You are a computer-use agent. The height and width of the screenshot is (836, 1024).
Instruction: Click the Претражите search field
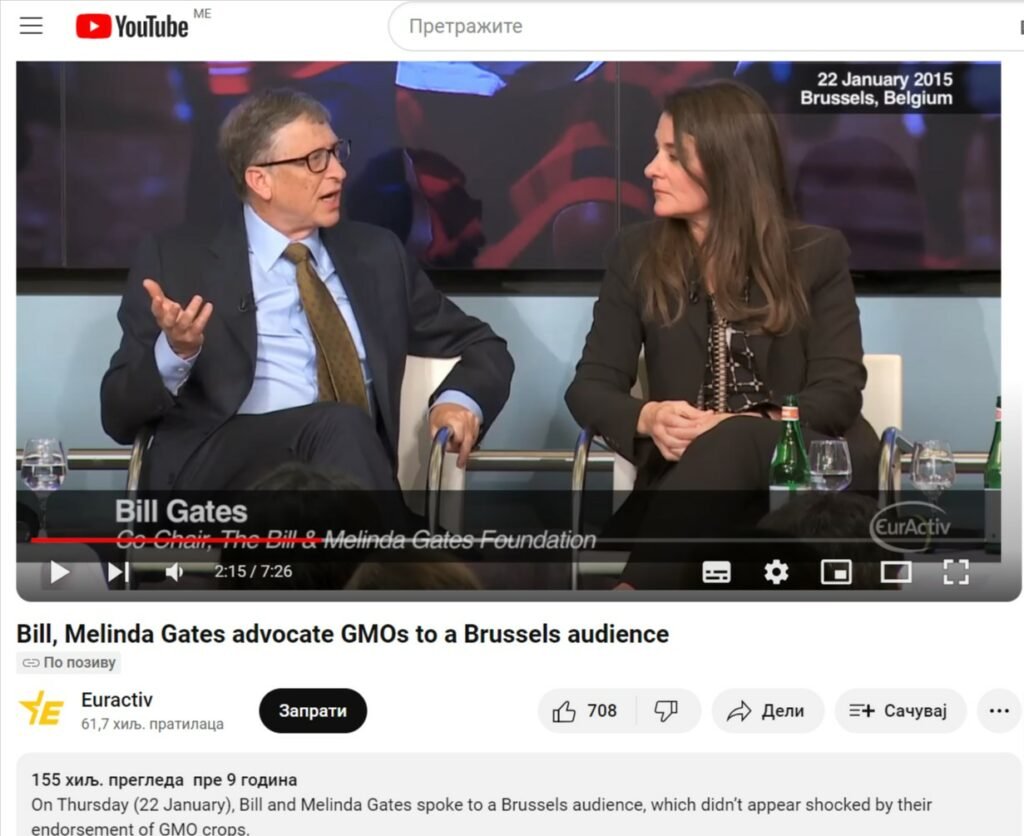pos(705,26)
